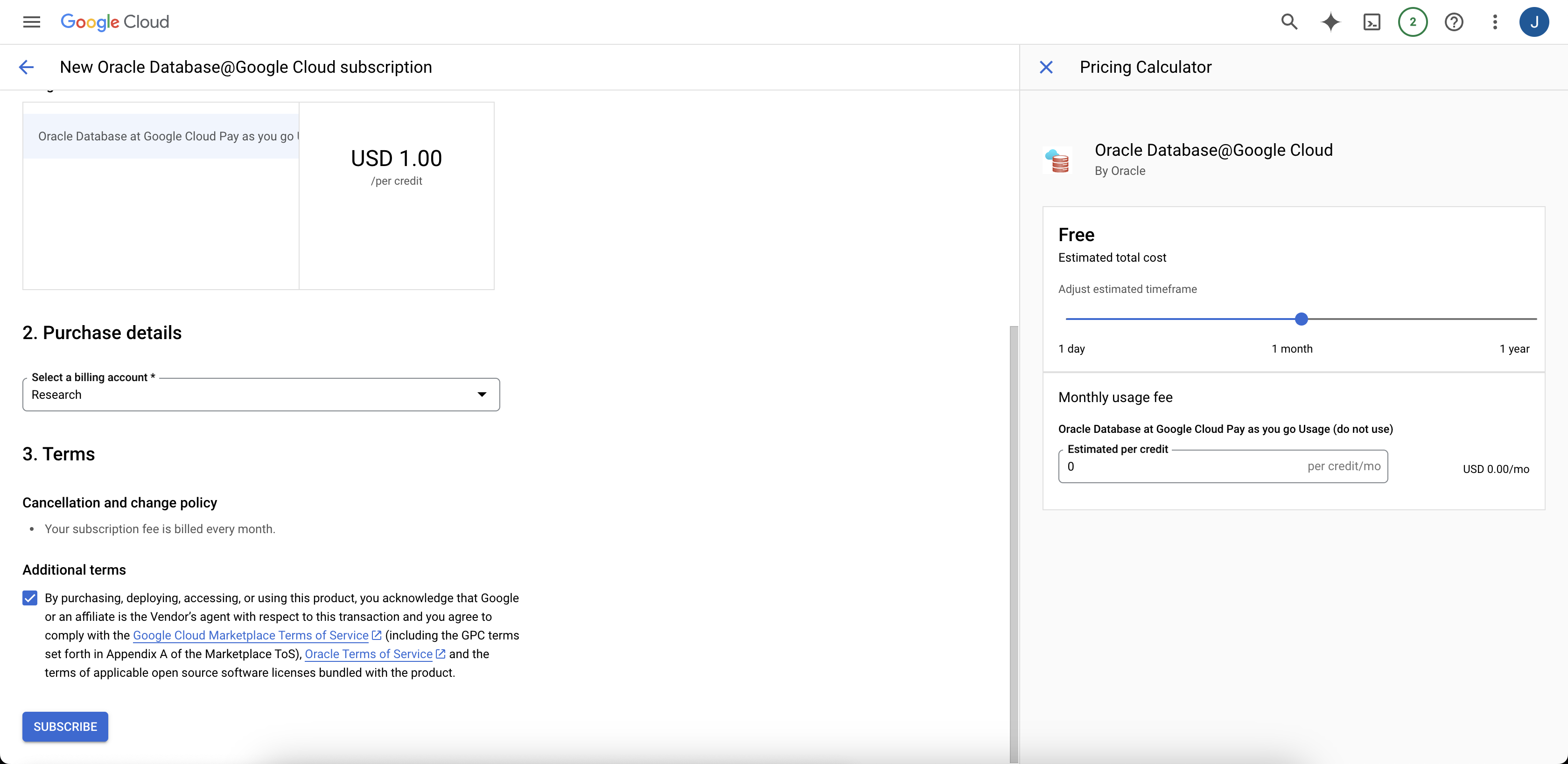Open the Google Cloud search
The image size is (1568, 764).
(x=1289, y=22)
